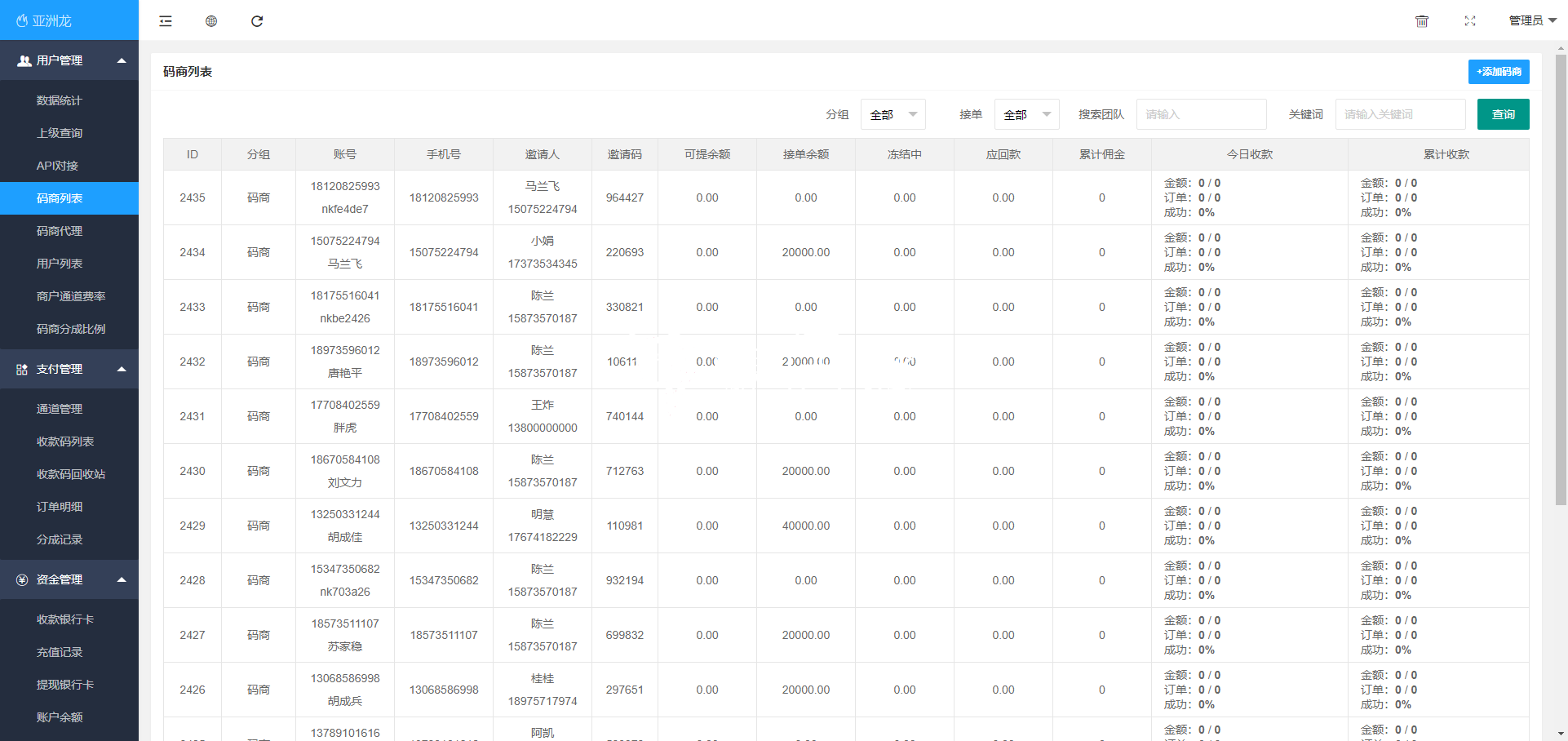Click the page vertical scrollbar
1568x741 pixels.
point(1561,281)
